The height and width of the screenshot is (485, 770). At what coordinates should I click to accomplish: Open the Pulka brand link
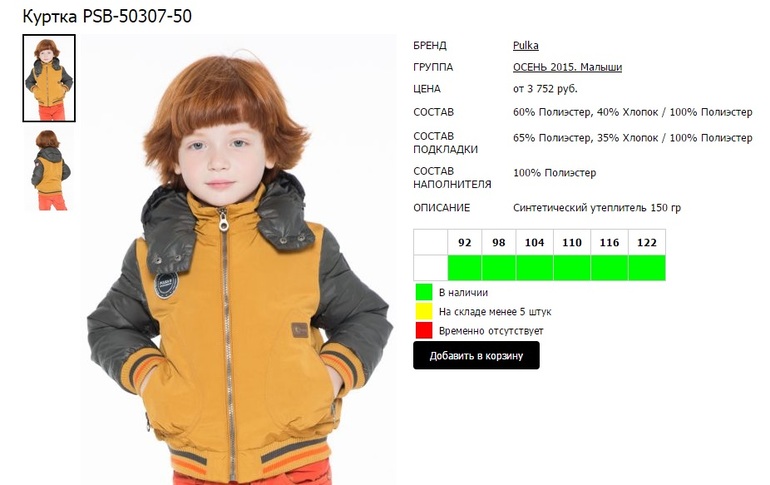click(525, 46)
